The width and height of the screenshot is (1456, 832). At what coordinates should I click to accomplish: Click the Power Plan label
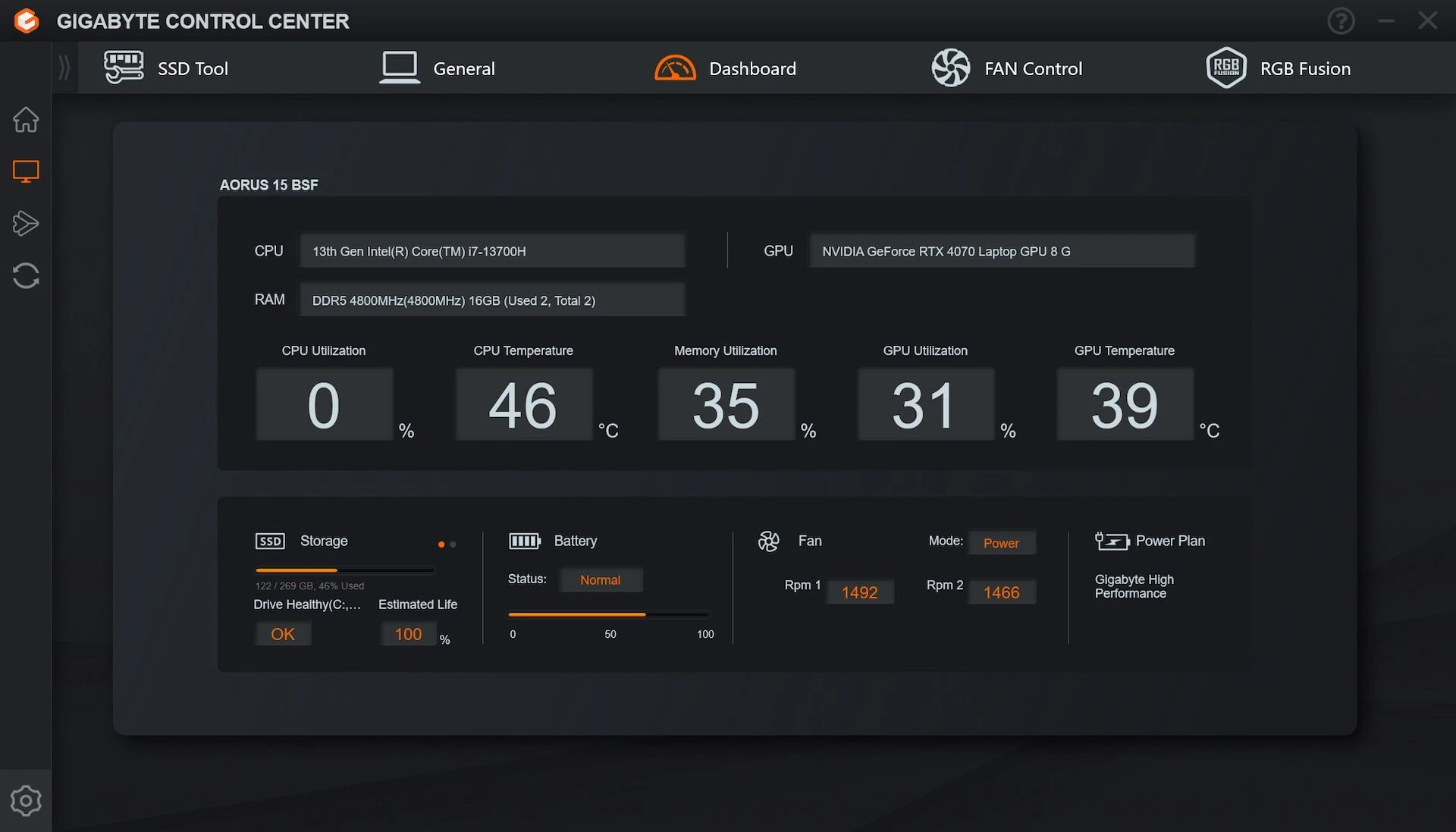tap(1170, 541)
